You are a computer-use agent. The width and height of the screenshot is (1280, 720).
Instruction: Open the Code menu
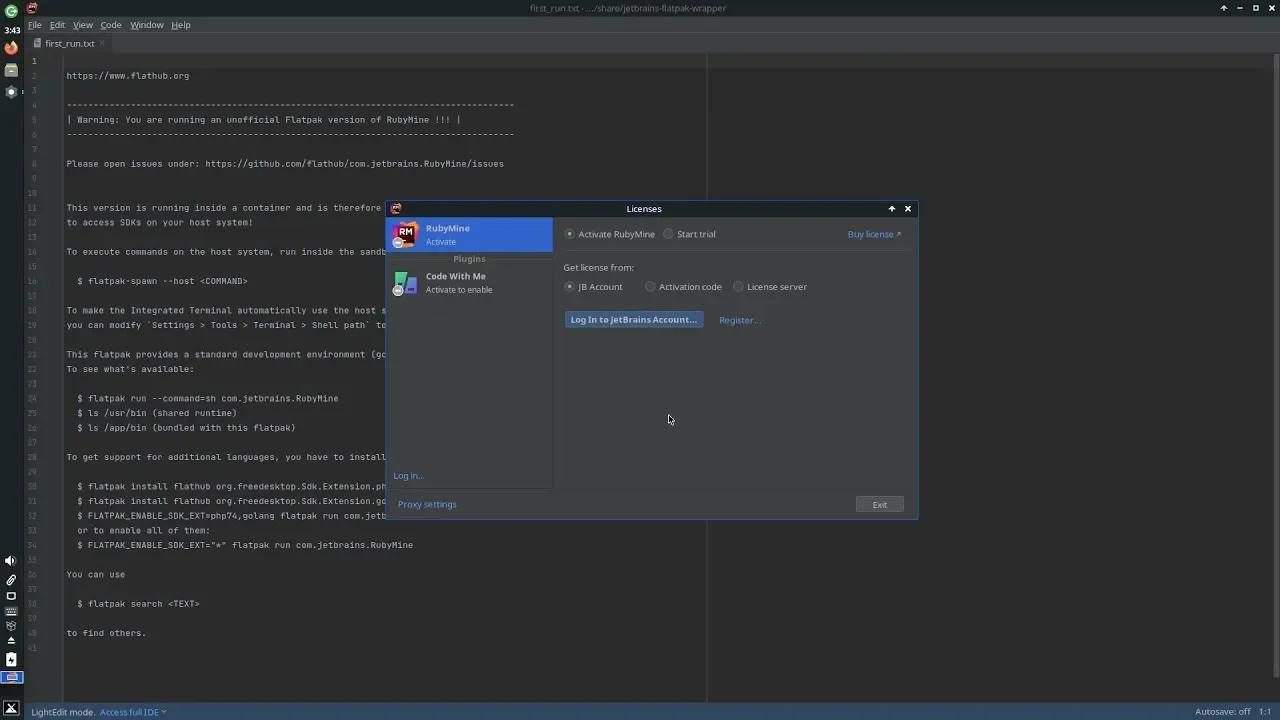coord(110,25)
